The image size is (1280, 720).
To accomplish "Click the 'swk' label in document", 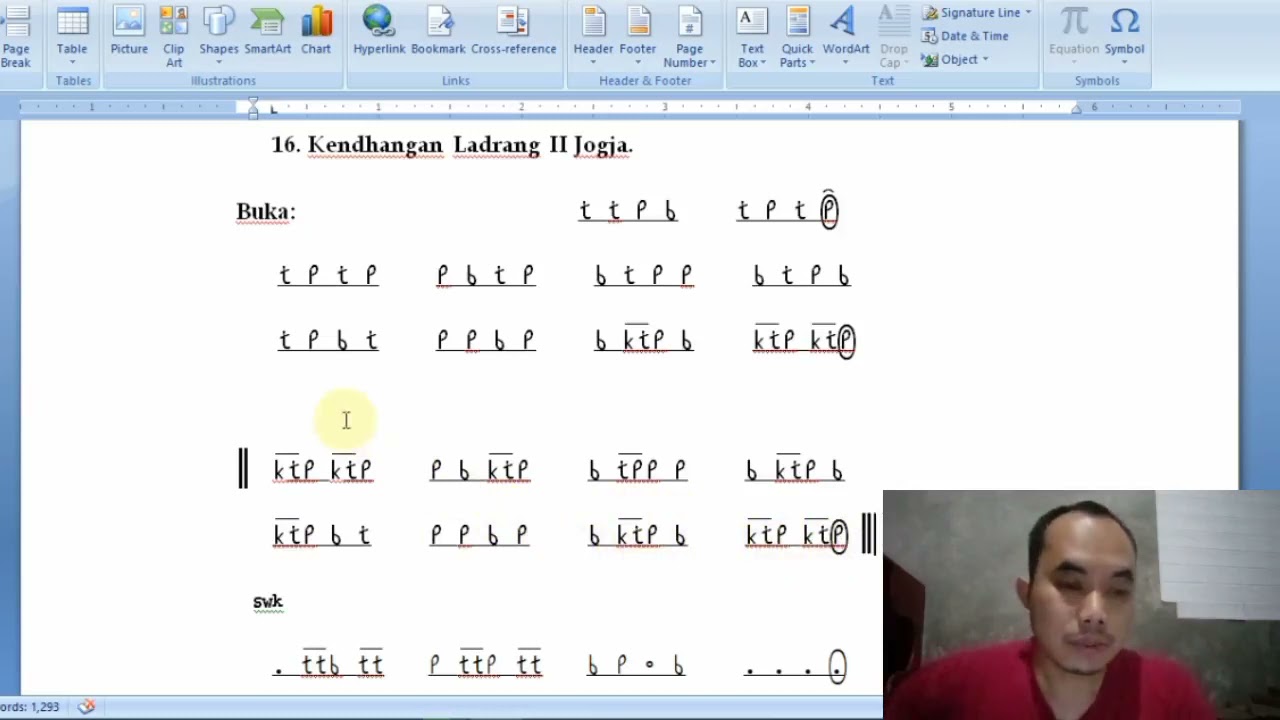I will [268, 601].
